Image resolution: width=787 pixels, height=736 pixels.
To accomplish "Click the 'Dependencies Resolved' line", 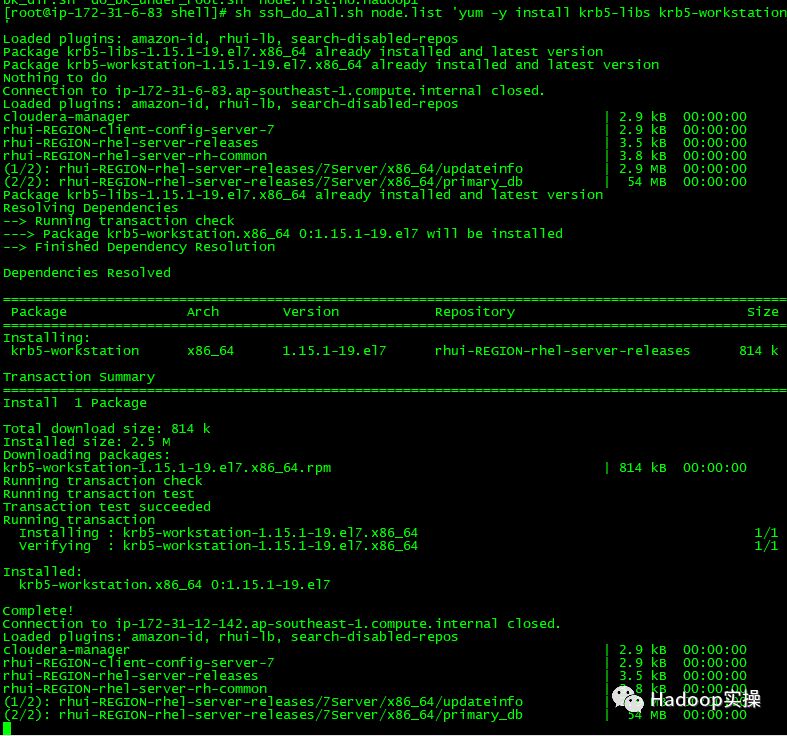I will coord(87,273).
